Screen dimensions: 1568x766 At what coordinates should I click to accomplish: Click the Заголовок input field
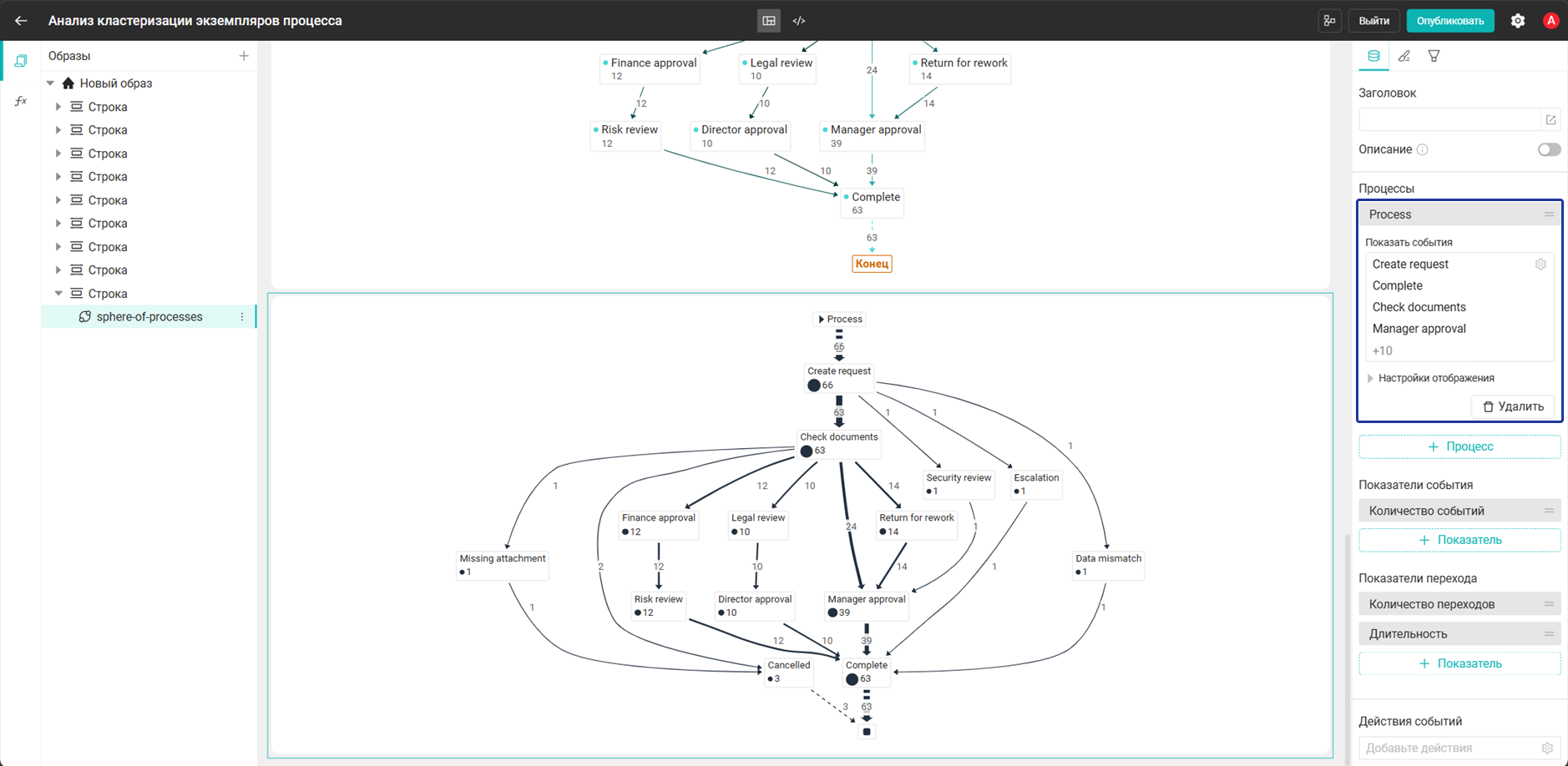pos(1449,120)
